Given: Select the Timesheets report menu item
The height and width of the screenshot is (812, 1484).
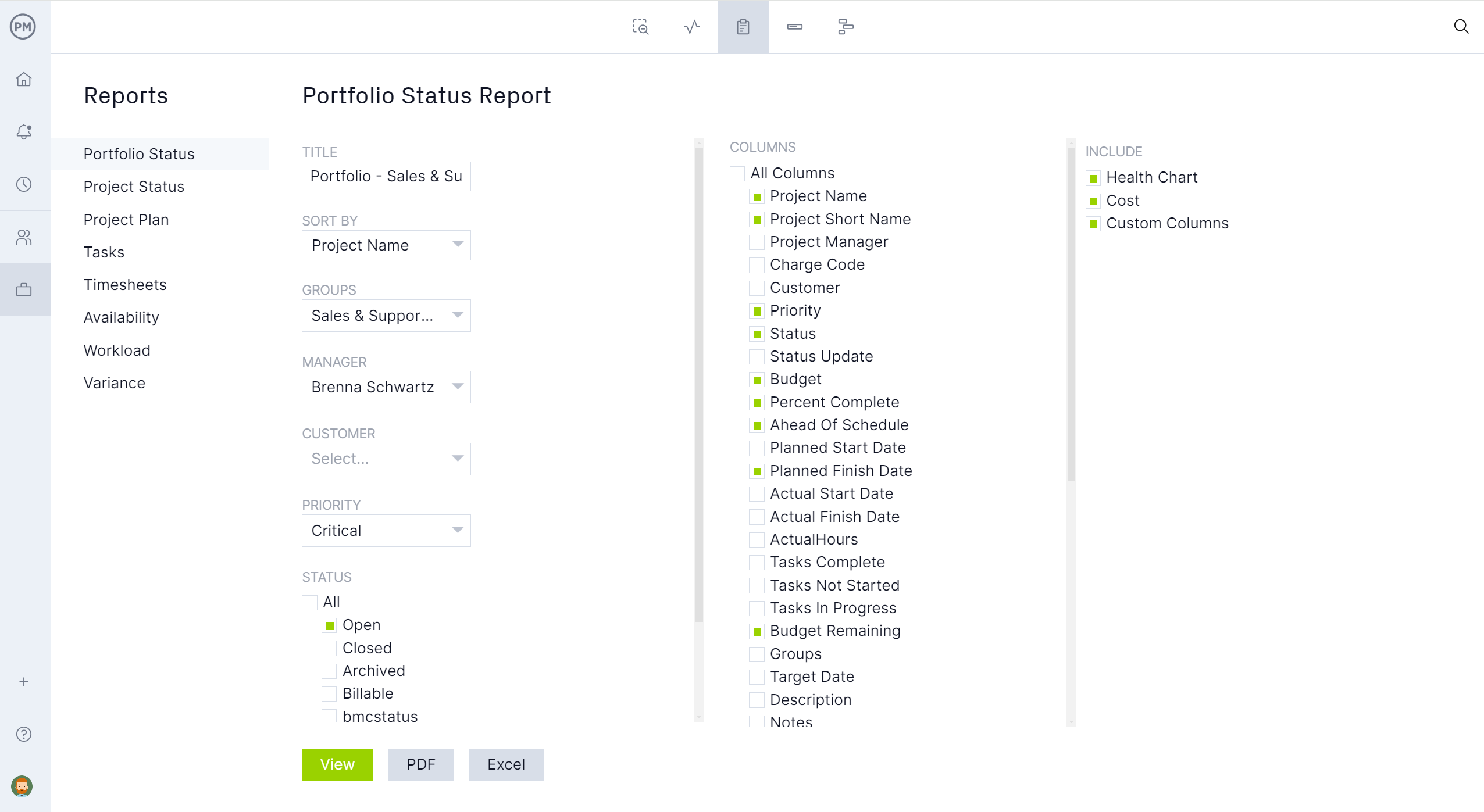Looking at the screenshot, I should (125, 285).
